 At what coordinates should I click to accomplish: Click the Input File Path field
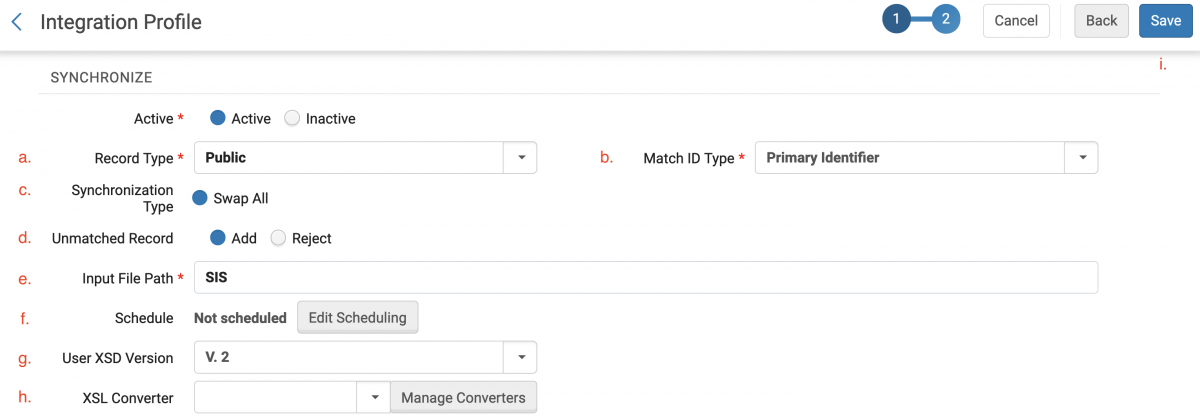point(645,278)
